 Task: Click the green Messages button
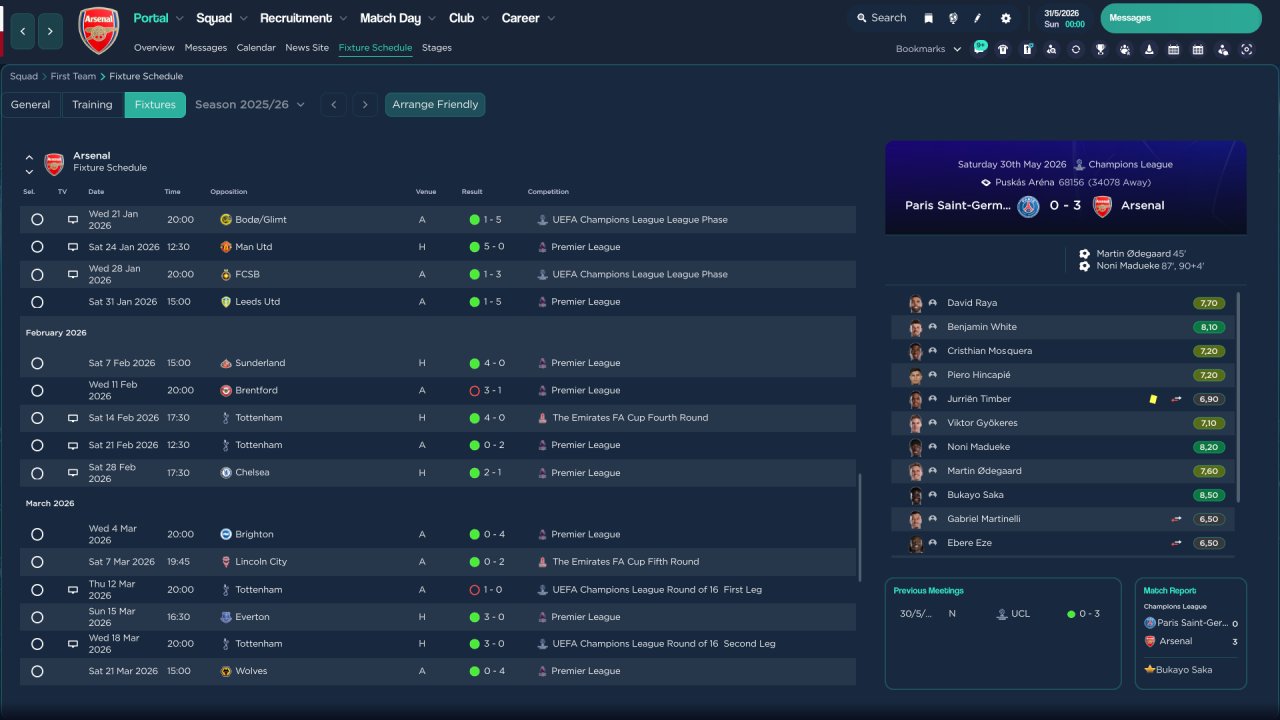click(1180, 18)
